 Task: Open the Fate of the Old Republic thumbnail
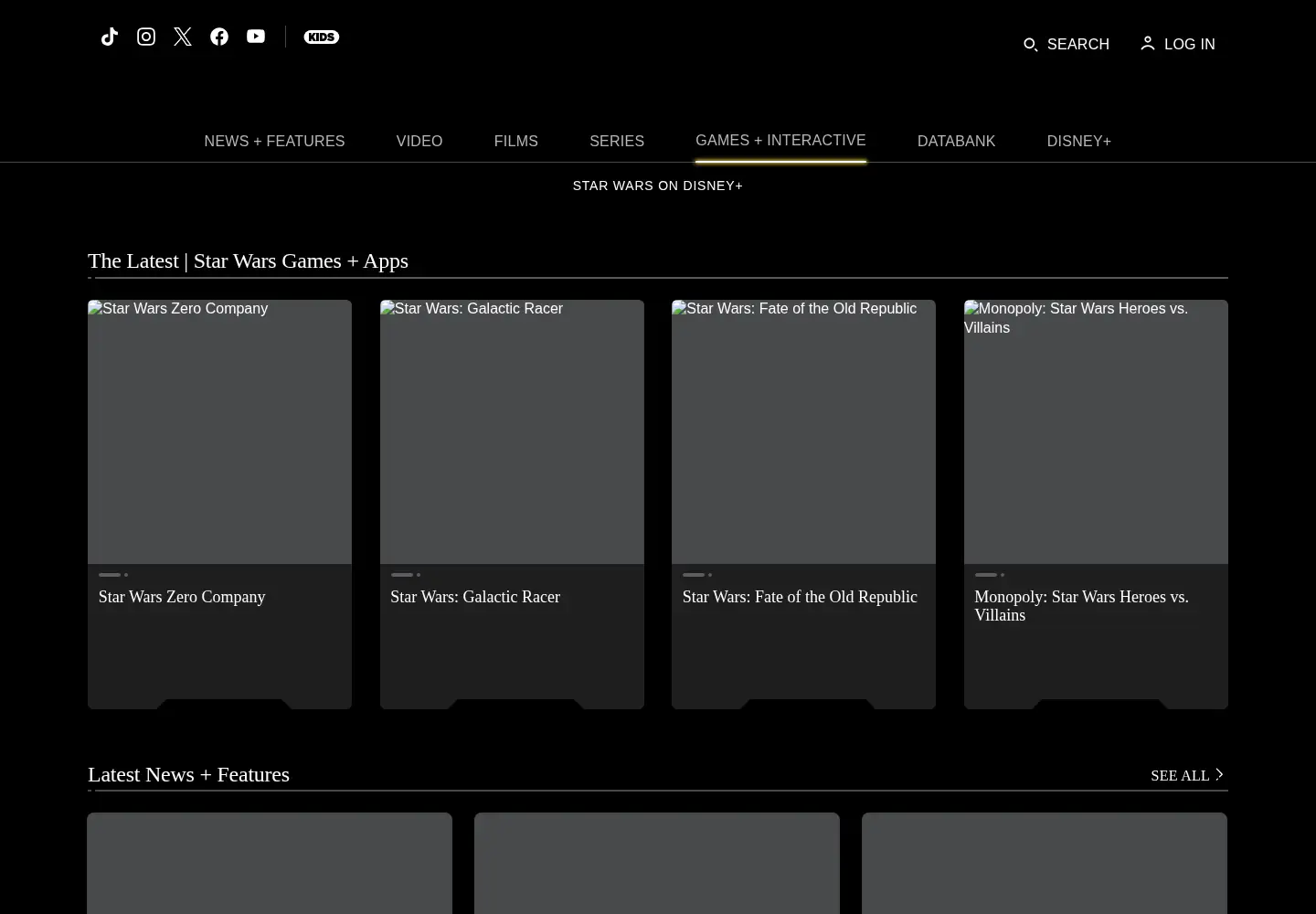click(x=803, y=431)
